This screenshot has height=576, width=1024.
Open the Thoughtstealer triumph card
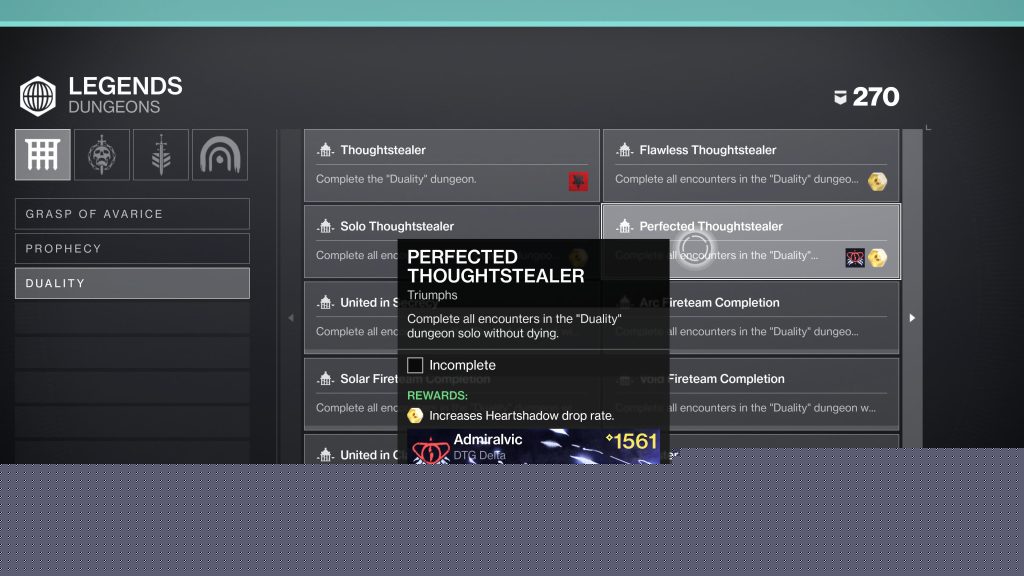tap(451, 165)
